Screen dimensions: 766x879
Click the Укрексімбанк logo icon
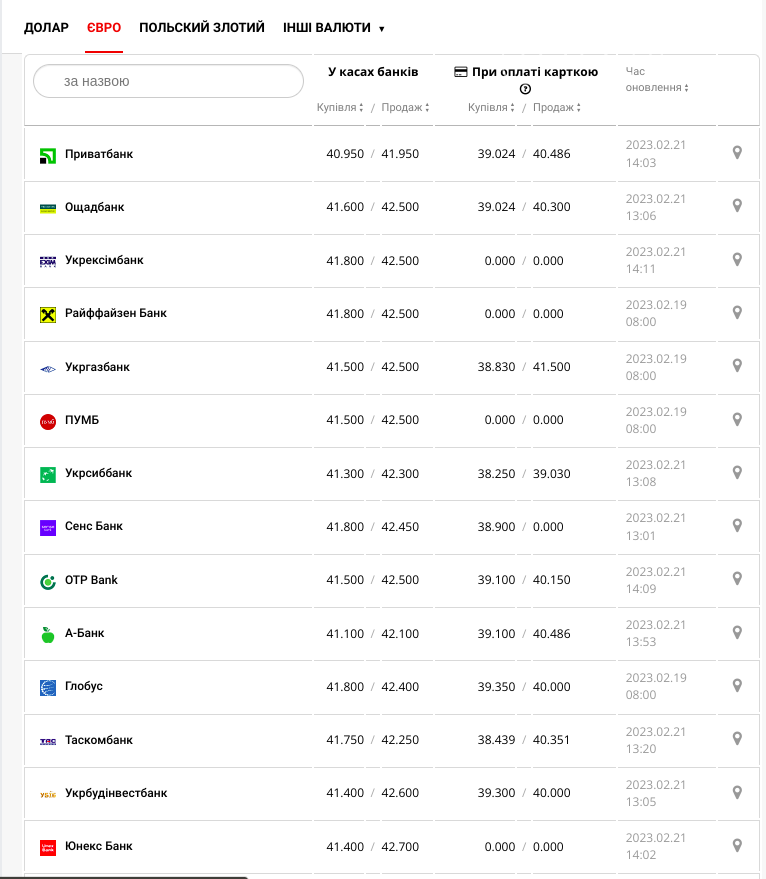pos(48,262)
